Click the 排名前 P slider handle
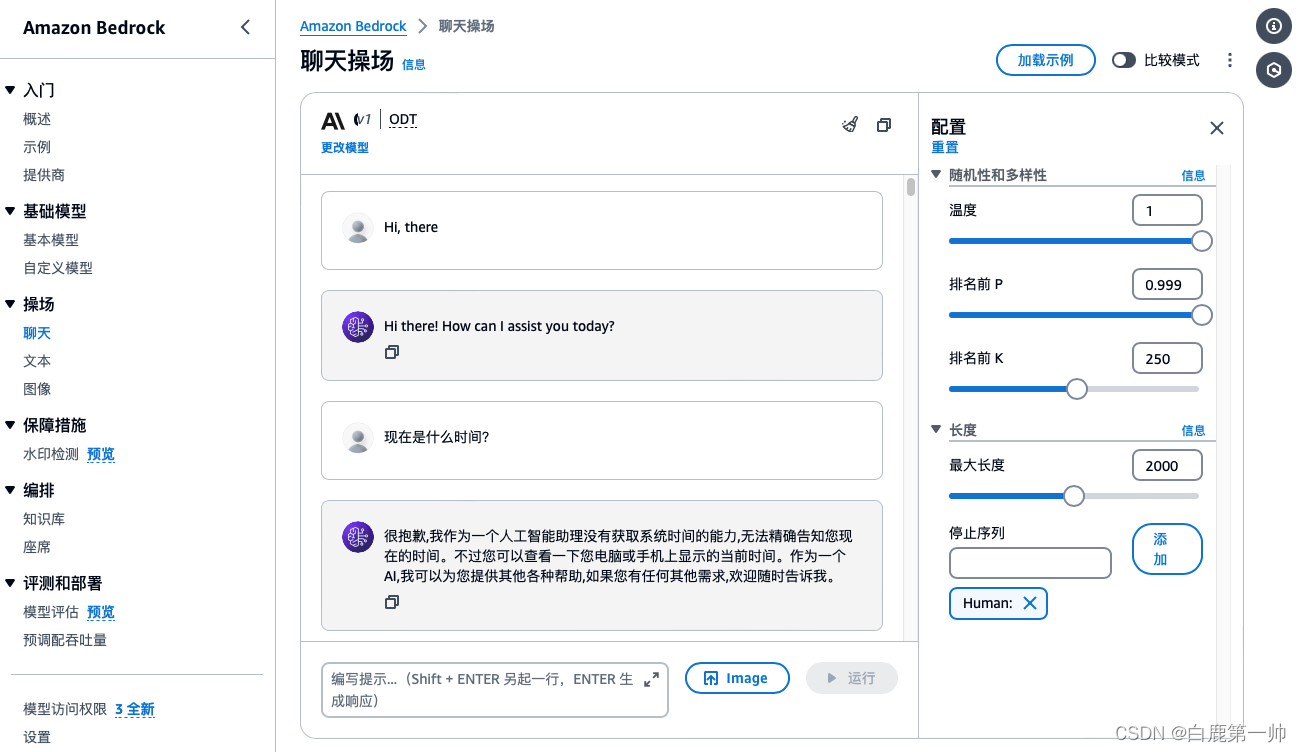 click(x=1202, y=315)
